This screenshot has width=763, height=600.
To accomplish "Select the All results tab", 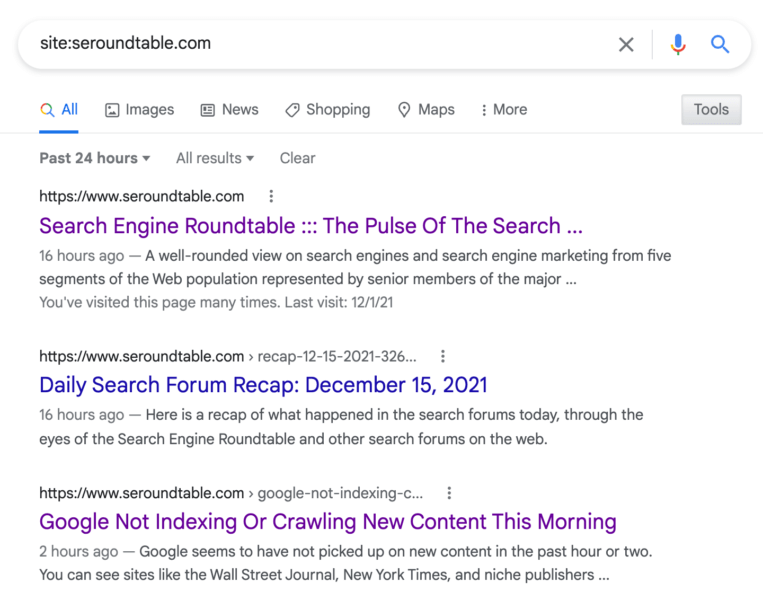I will tap(59, 109).
